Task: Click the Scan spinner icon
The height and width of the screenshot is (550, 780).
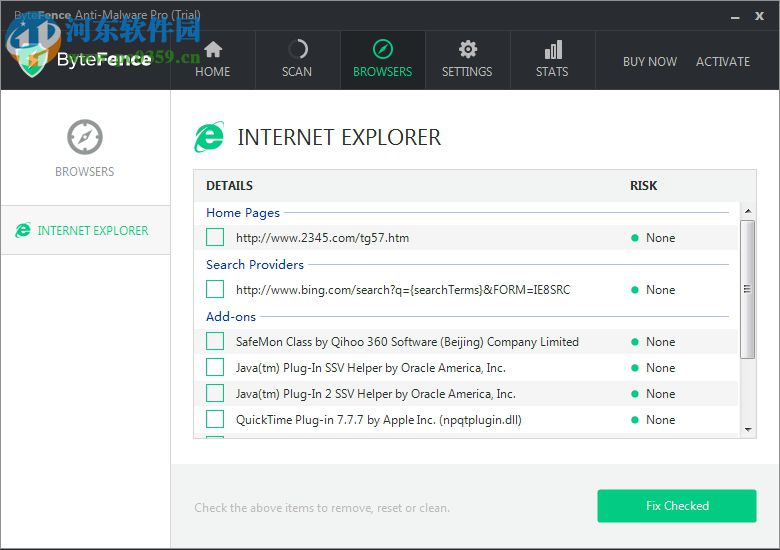Action: click(297, 49)
